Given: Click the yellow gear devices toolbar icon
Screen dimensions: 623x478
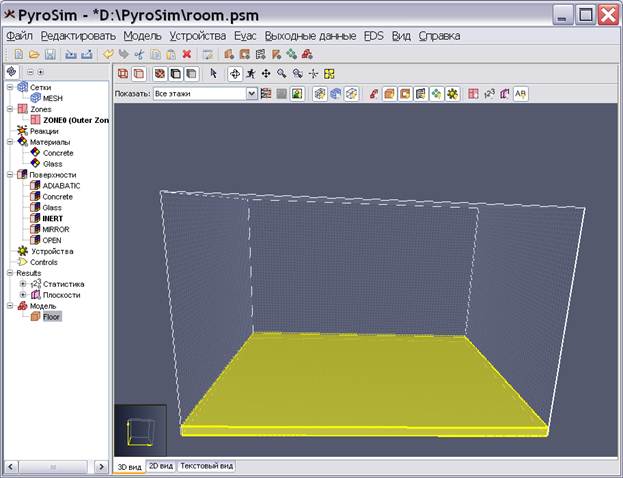Looking at the screenshot, I should coord(452,94).
